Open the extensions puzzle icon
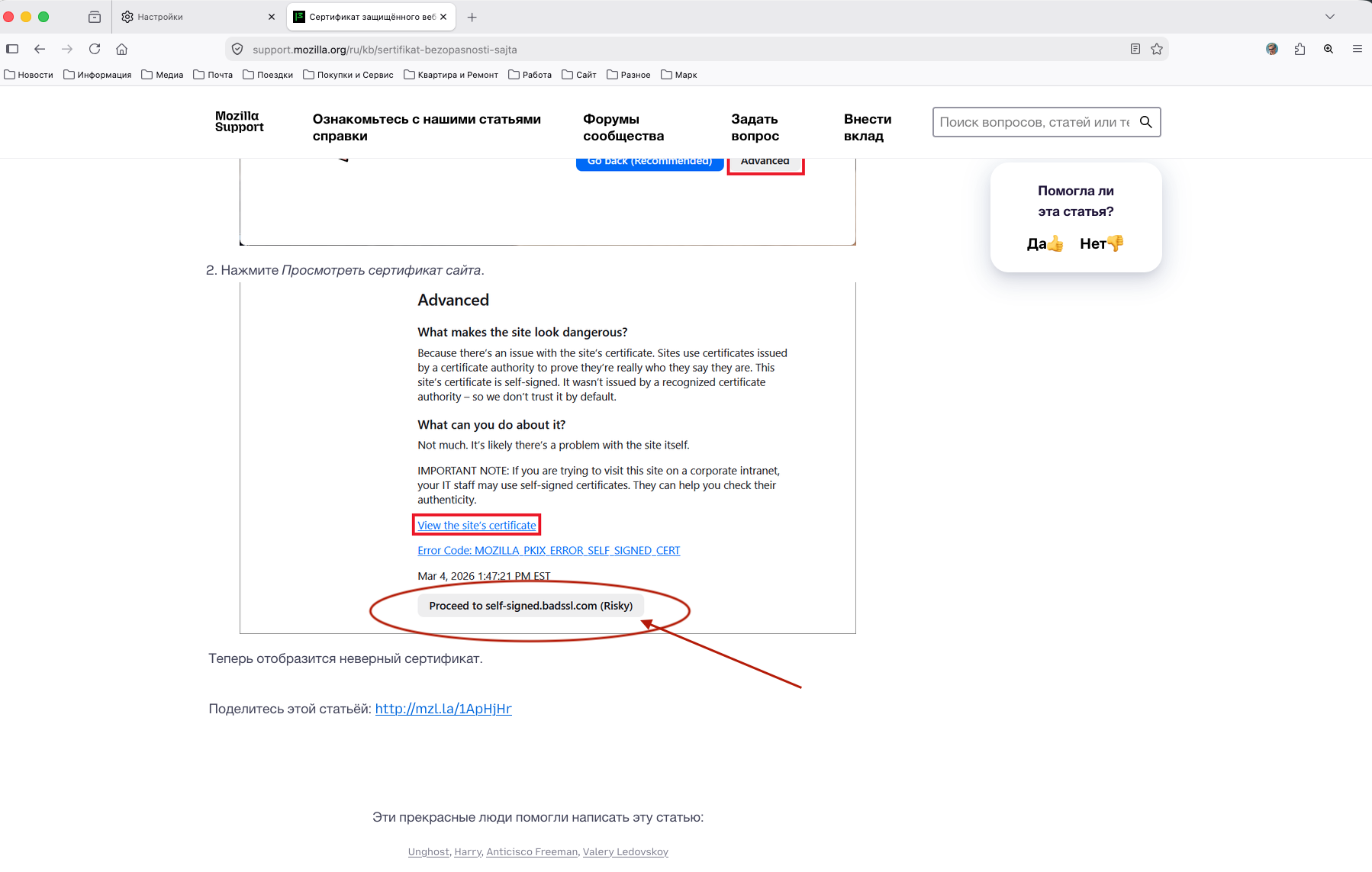1372x872 pixels. tap(1300, 49)
